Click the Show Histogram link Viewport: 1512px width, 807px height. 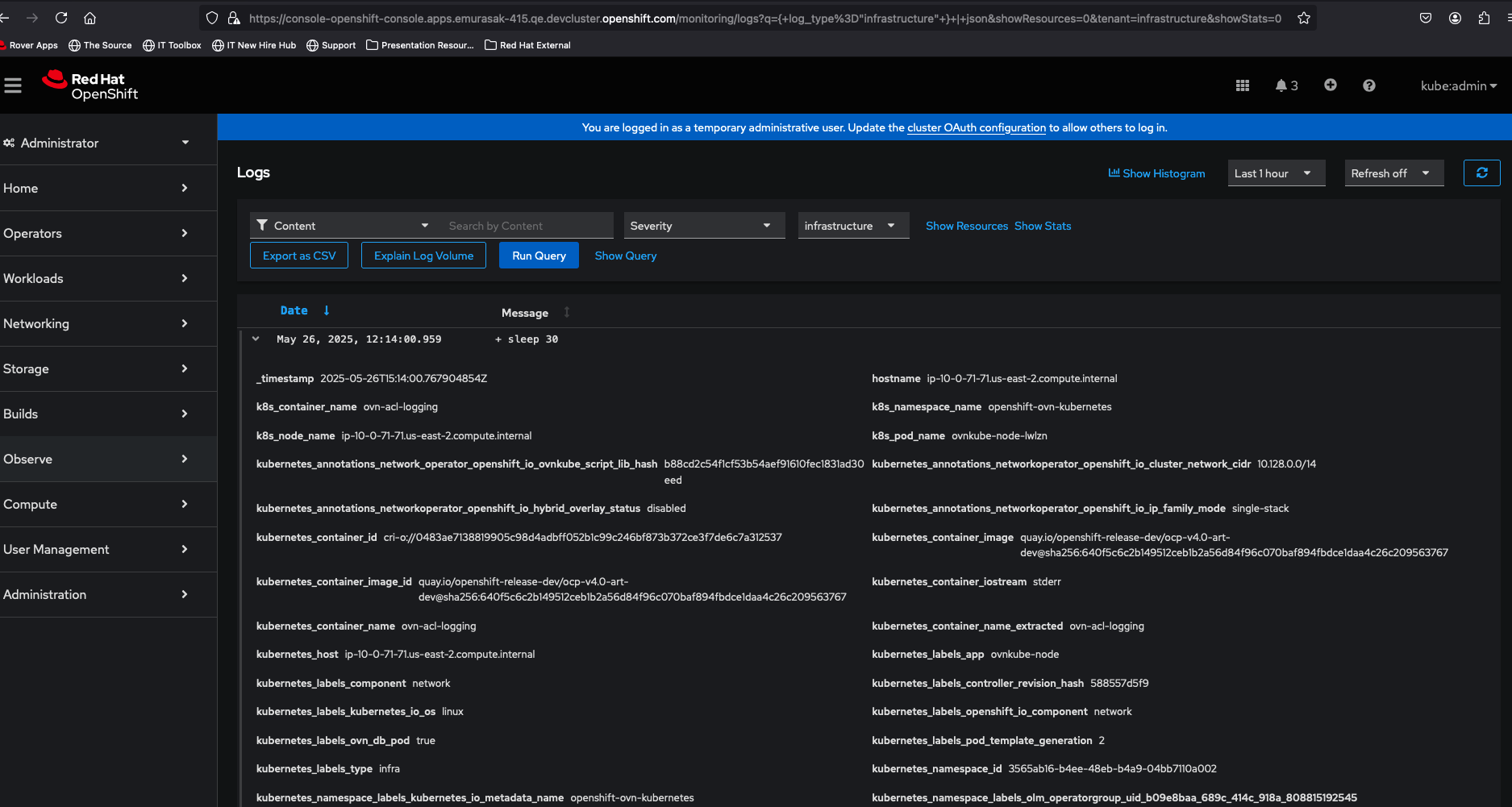[1157, 173]
